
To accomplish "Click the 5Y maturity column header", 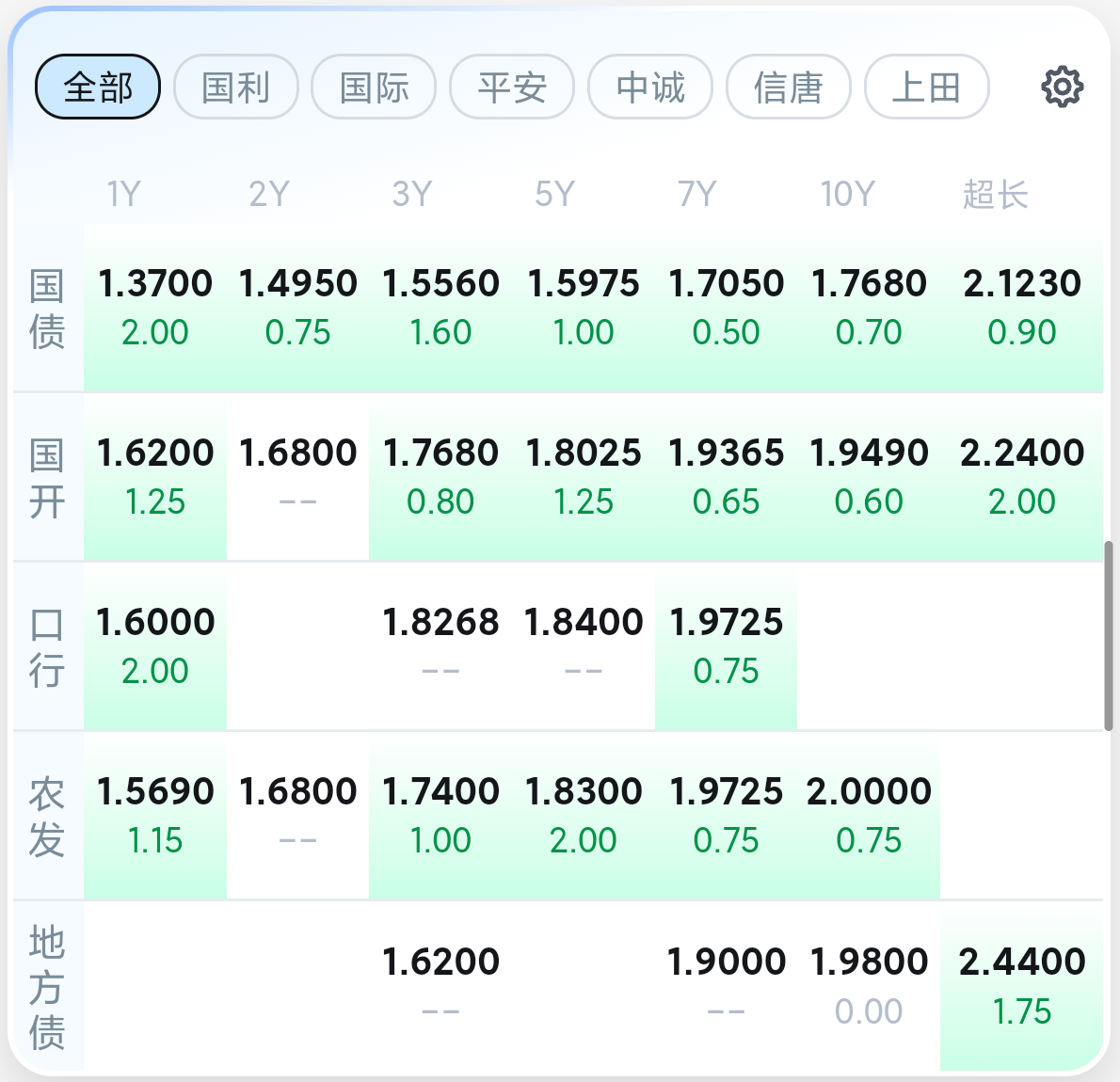I will (x=554, y=195).
